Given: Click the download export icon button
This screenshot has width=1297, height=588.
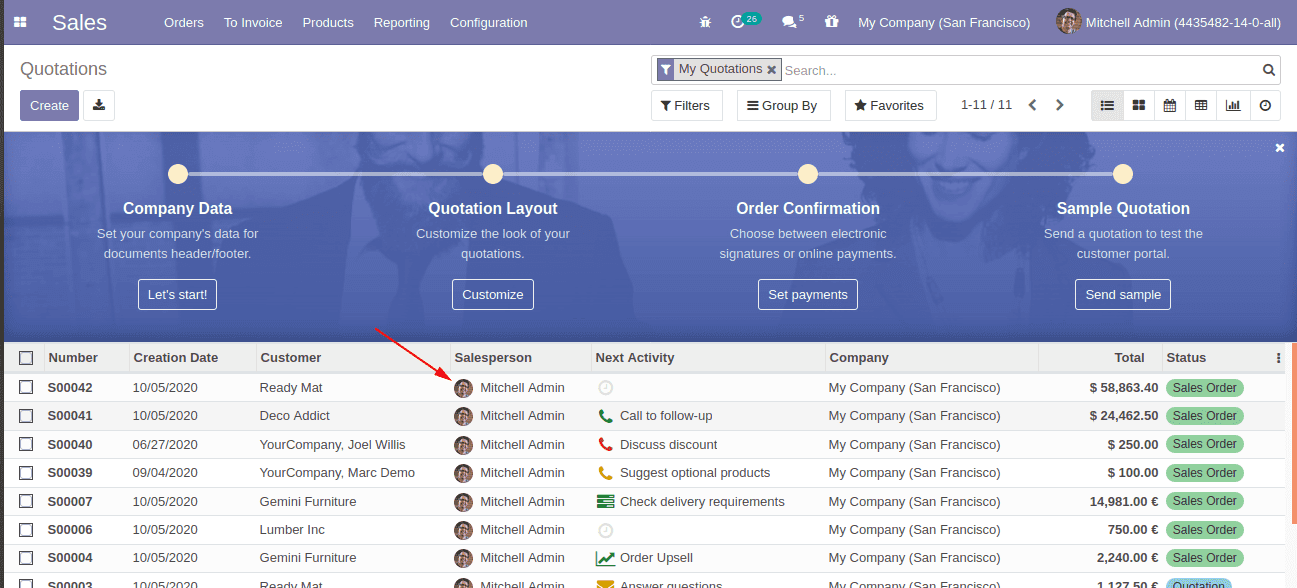Looking at the screenshot, I should point(99,105).
